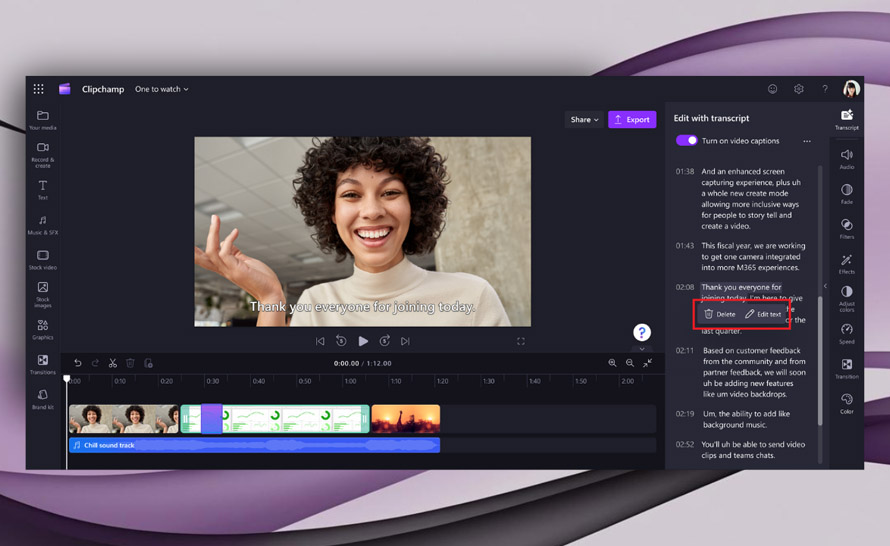Open settings gear in header
This screenshot has height=546, width=890.
(799, 89)
